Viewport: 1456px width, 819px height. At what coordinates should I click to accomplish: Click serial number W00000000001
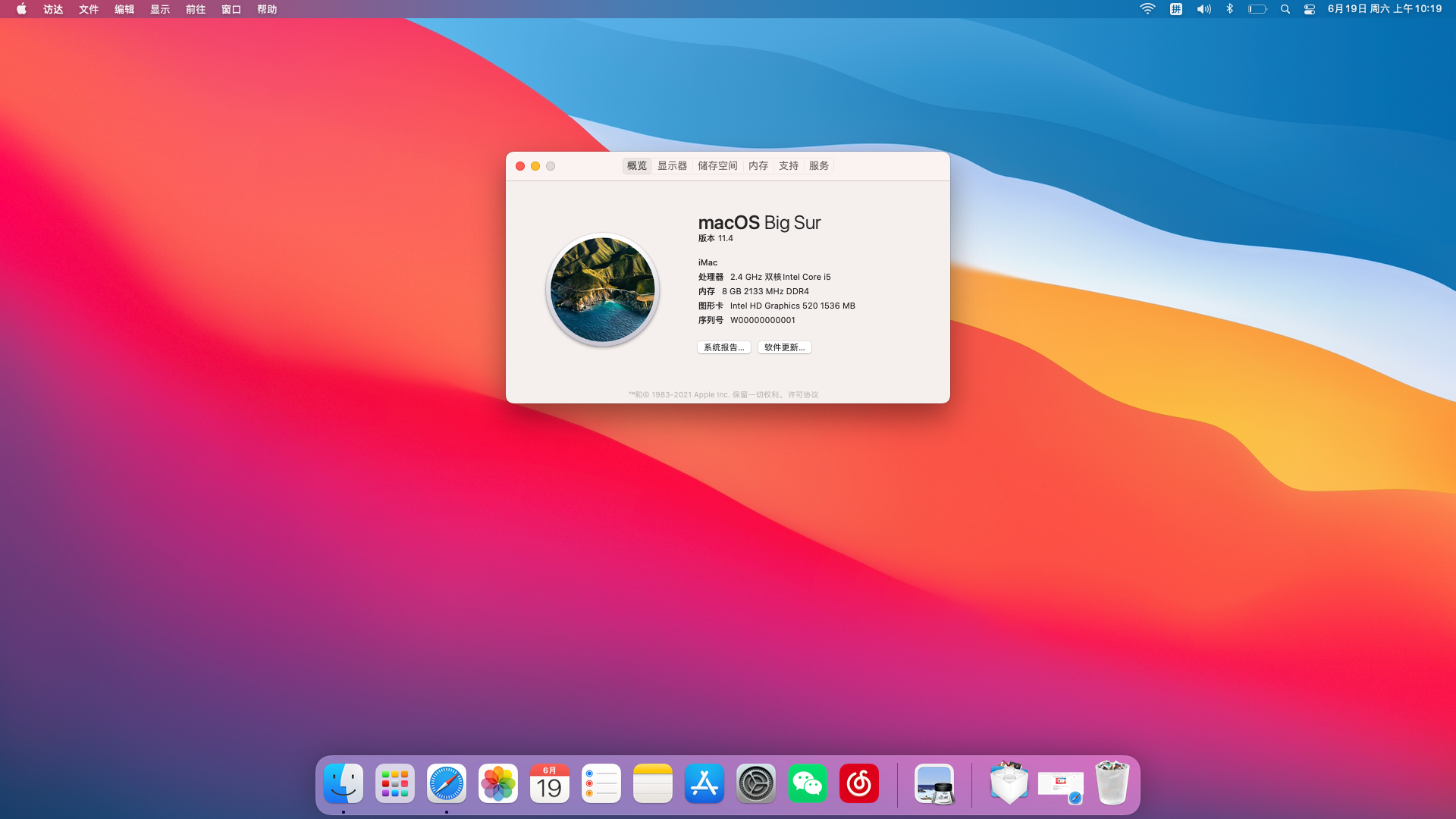point(763,320)
